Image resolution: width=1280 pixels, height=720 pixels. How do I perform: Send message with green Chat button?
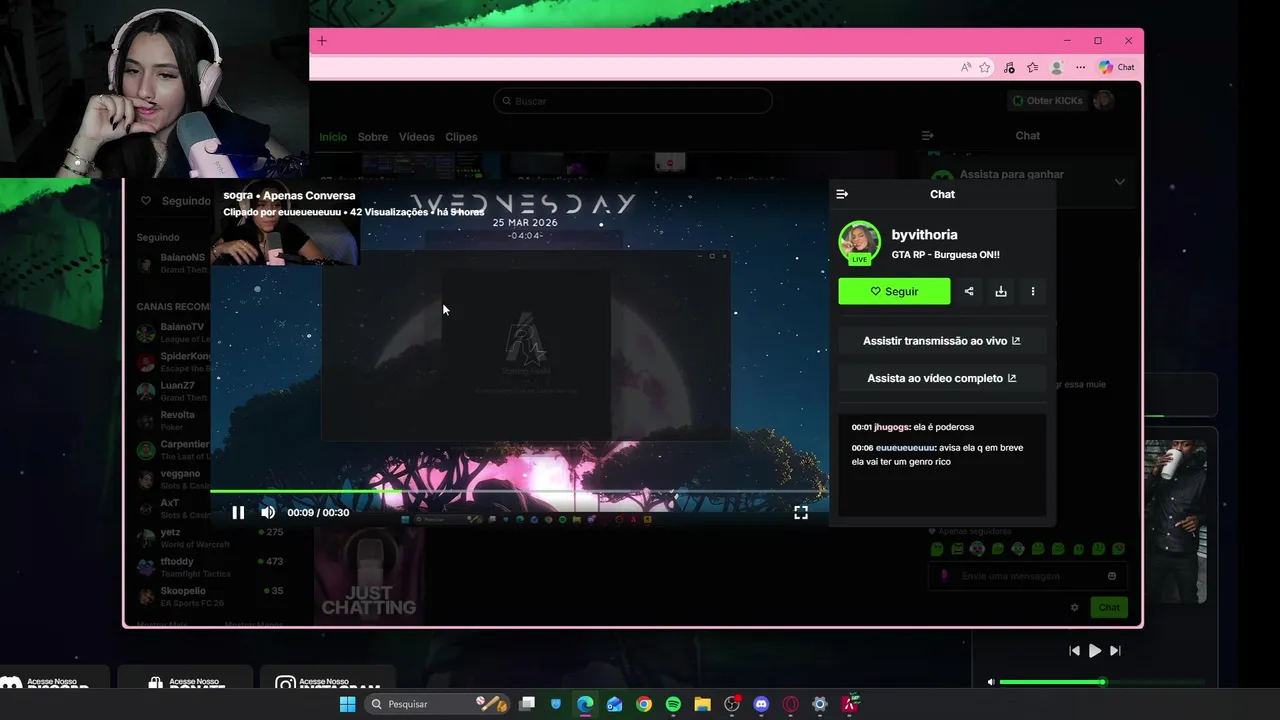click(x=1109, y=607)
